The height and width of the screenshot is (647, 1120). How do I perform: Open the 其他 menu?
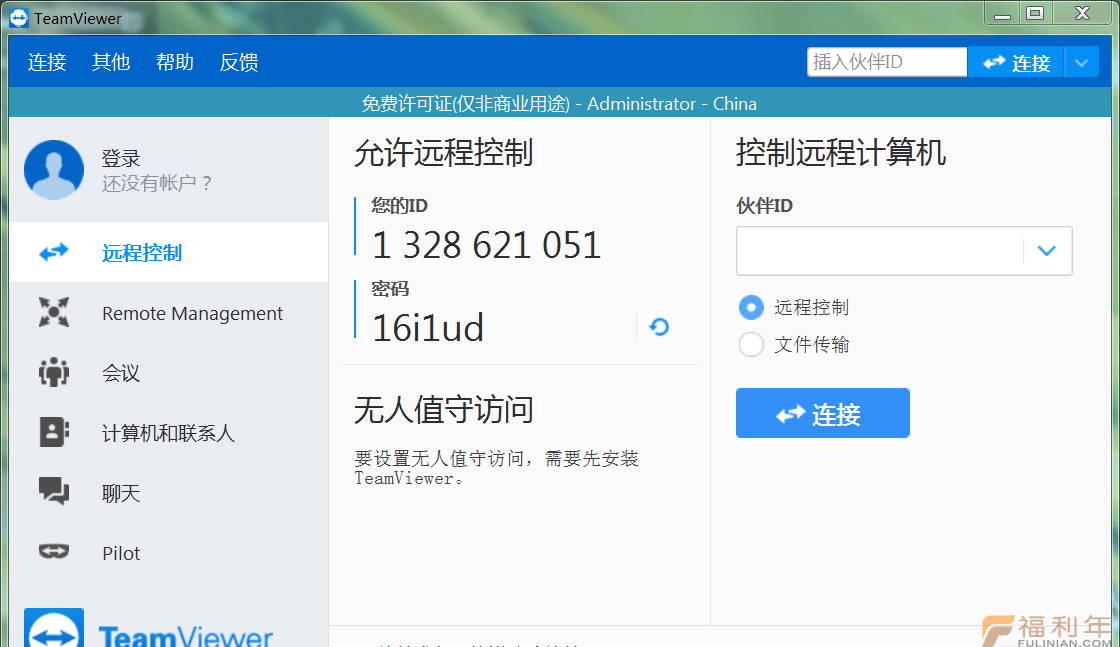[111, 63]
